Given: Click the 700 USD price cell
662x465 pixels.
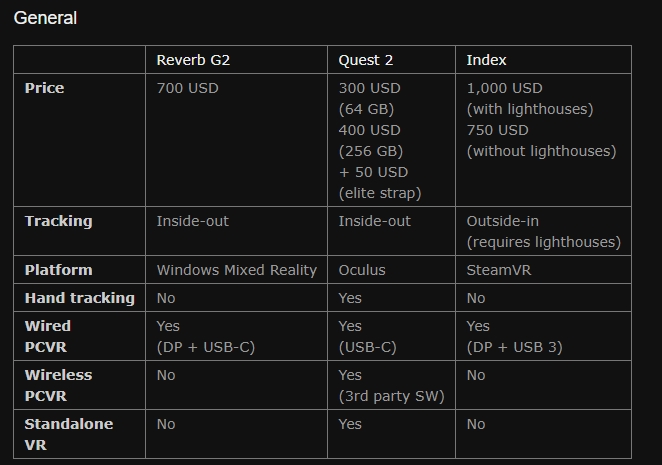Looking at the screenshot, I should 187,88.
